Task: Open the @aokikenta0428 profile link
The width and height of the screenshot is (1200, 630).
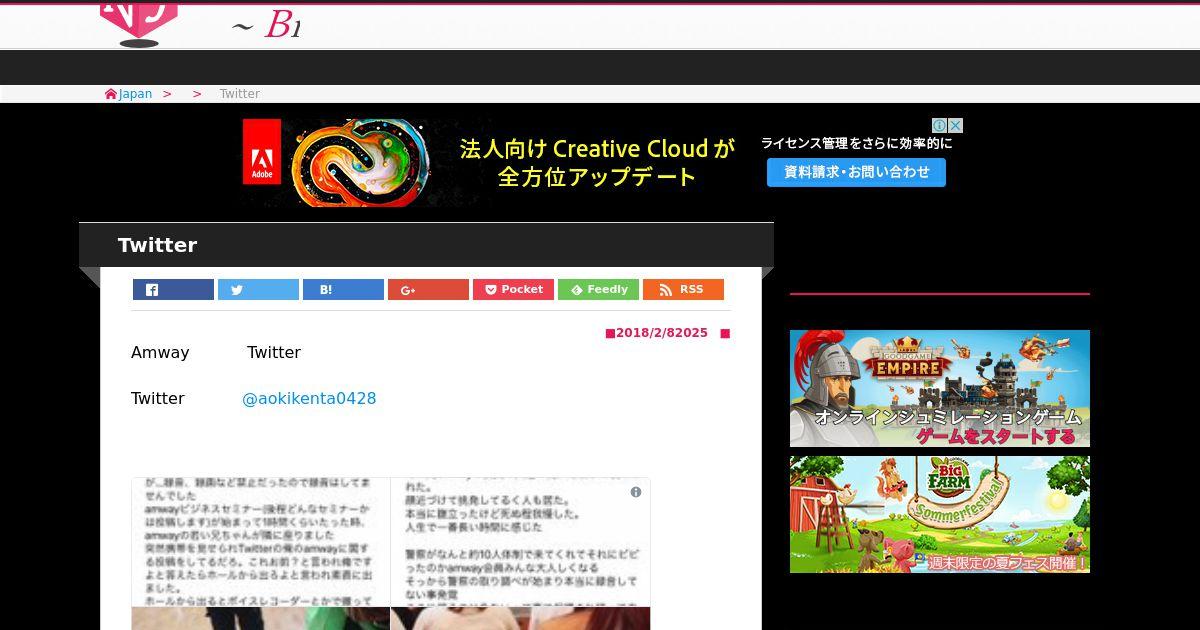Action: point(309,398)
